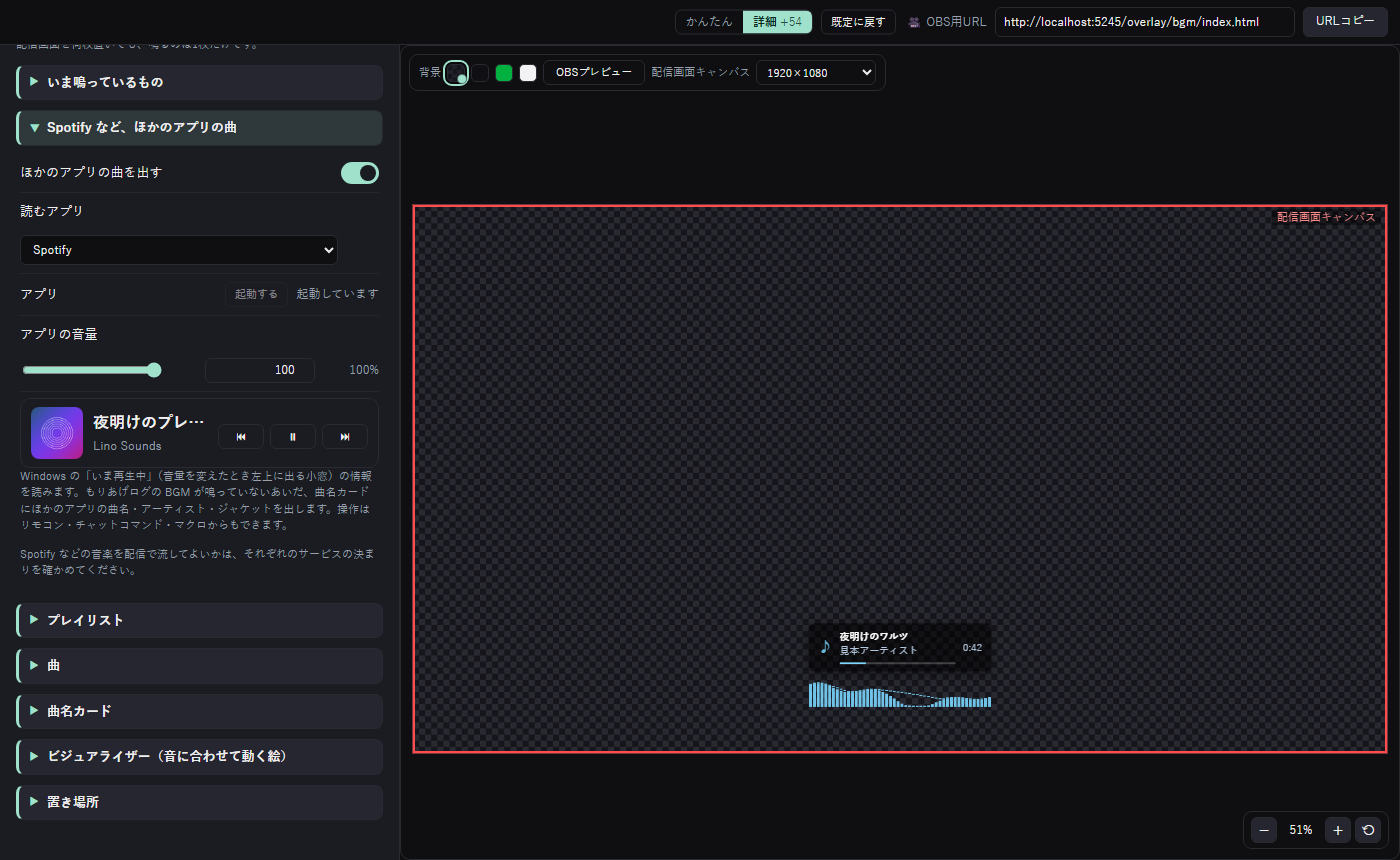Screen dimensions: 1400x860
Task: Click the URLコピー button
Action: tap(1345, 21)
